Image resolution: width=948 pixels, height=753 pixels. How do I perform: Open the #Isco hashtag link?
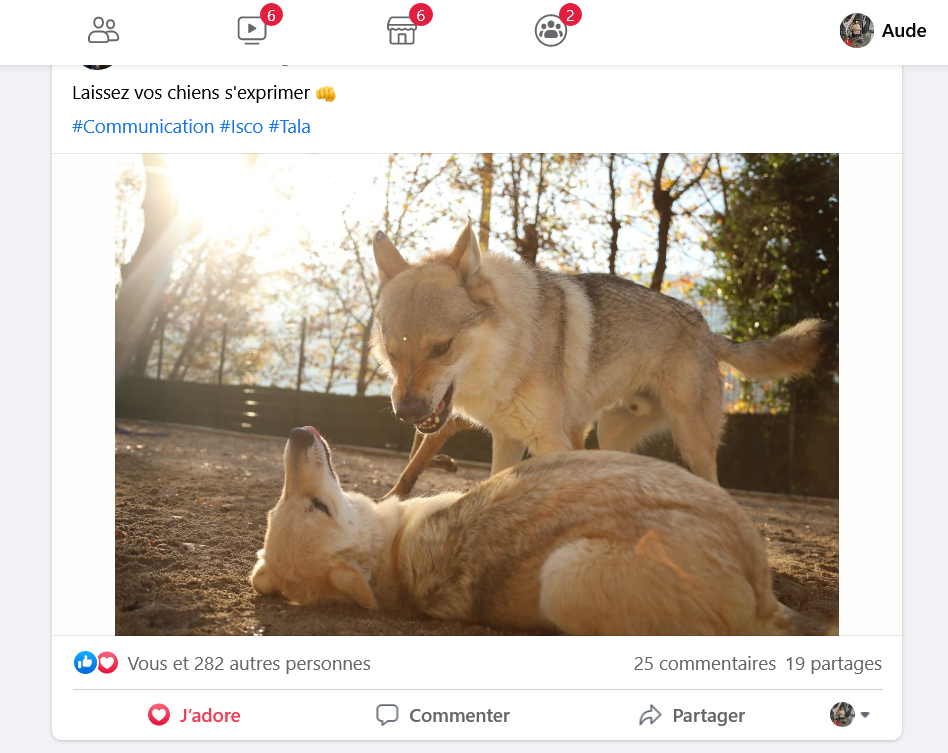[241, 126]
